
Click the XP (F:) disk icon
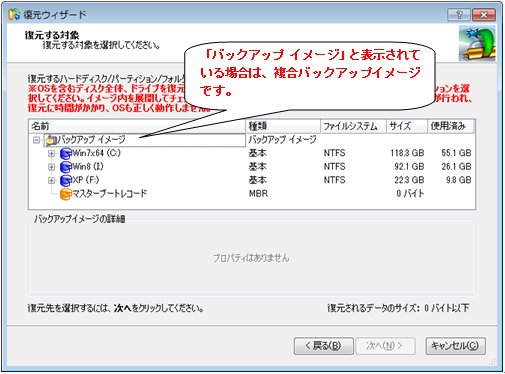[x=66, y=181]
